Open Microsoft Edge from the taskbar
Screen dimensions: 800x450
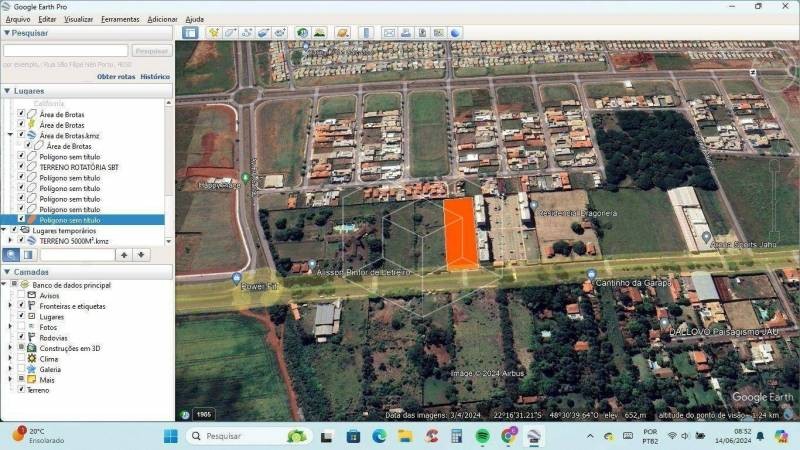pos(379,436)
